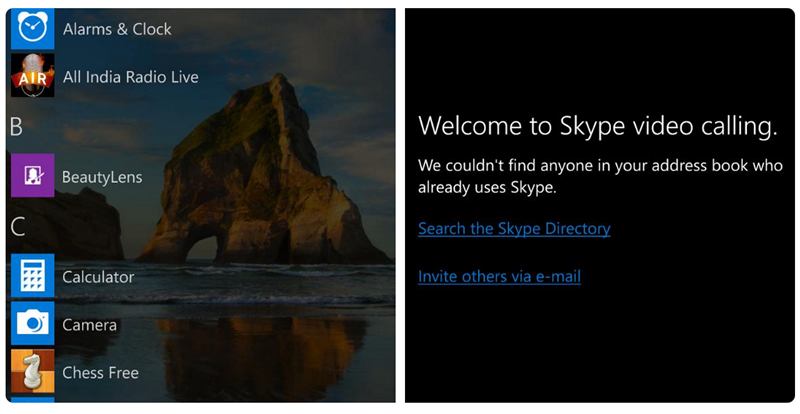800x414 pixels.
Task: Select the 'Camera' list entry text
Action: (x=89, y=325)
